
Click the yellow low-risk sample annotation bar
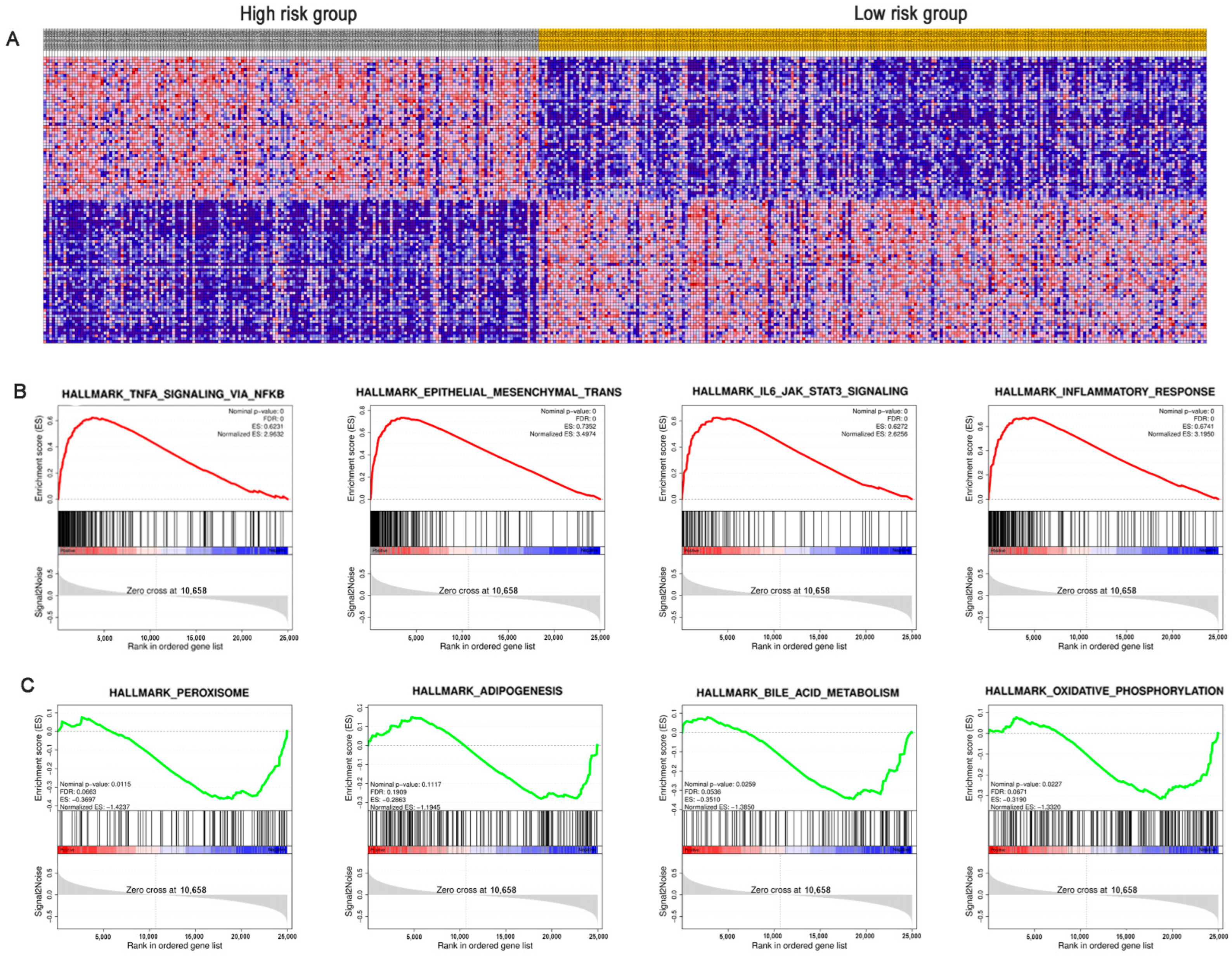[872, 40]
